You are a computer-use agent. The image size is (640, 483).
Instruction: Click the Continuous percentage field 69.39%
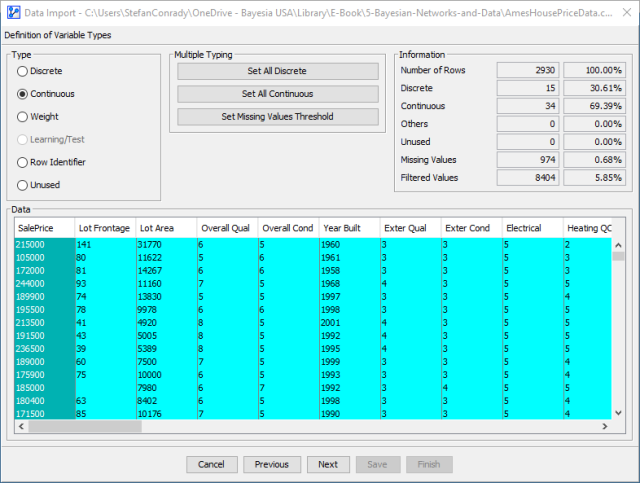[x=595, y=106]
